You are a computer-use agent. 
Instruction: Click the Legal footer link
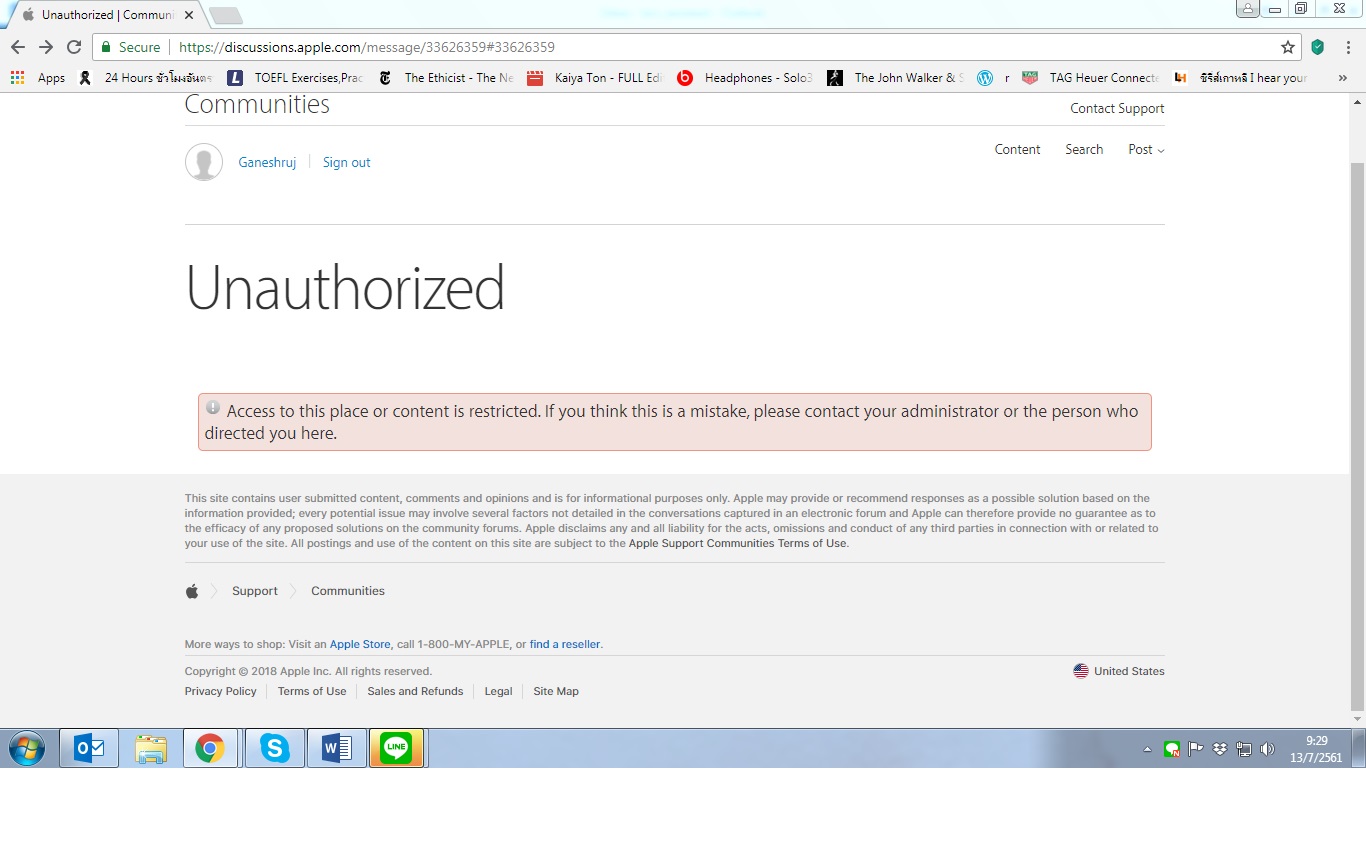click(x=498, y=691)
